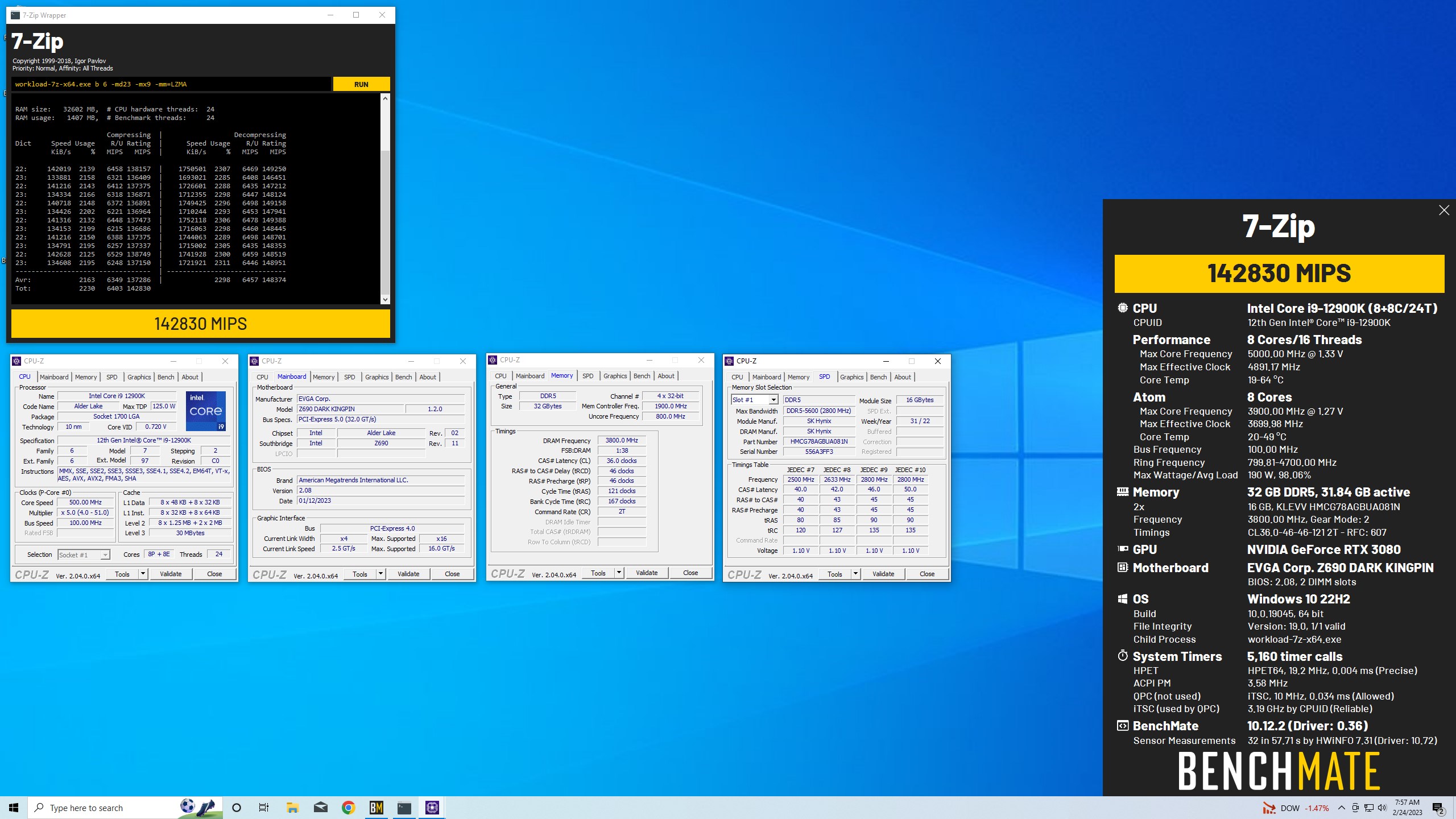Select the 'Z690 DARK KINGPIN' model field

pos(350,409)
